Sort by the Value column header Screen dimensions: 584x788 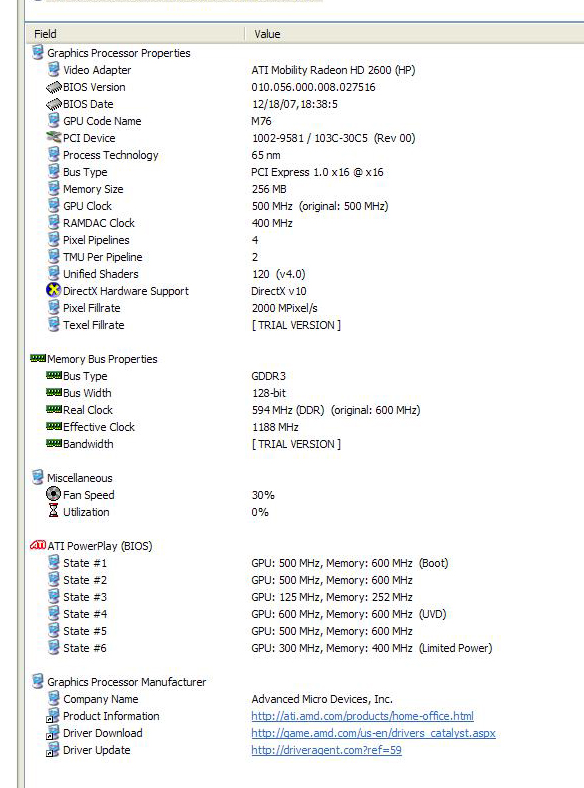(x=414, y=34)
